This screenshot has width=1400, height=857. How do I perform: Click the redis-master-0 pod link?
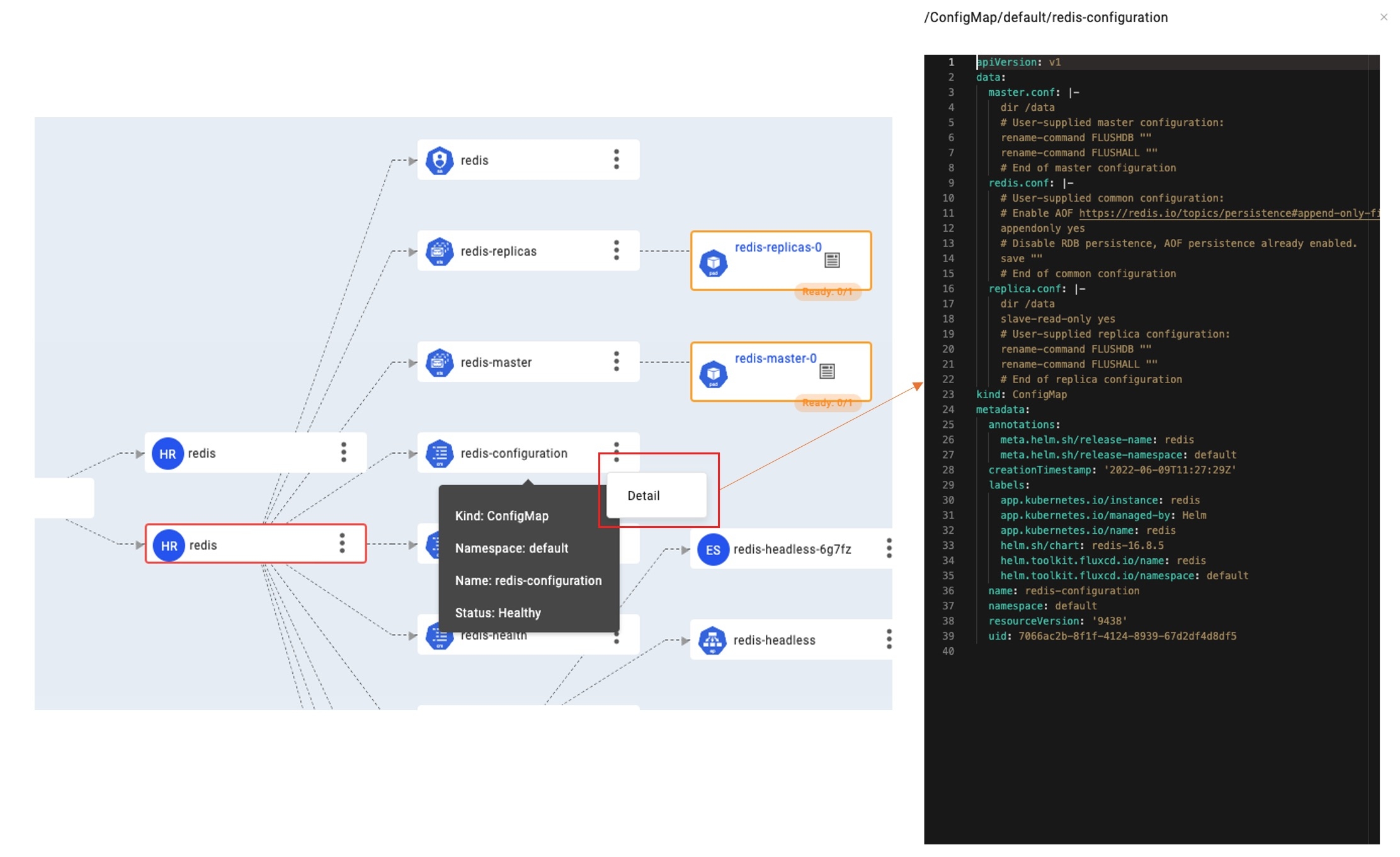[775, 359]
